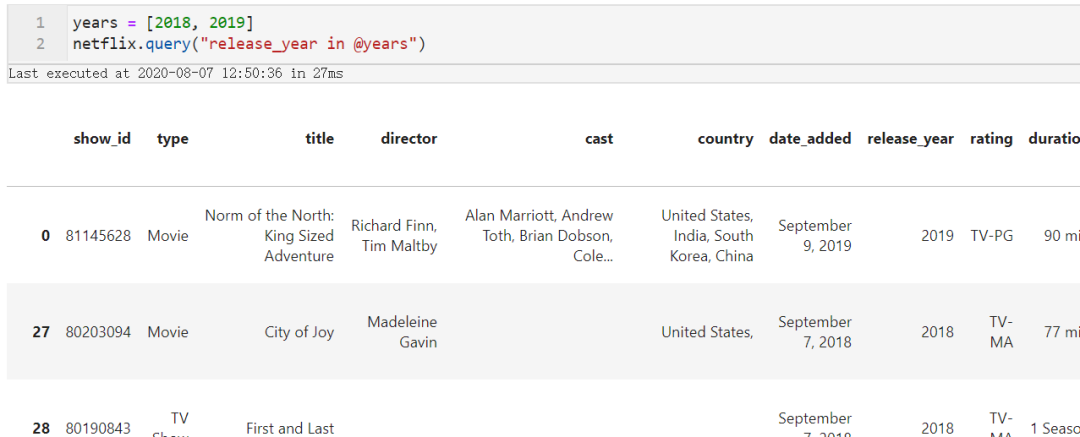The height and width of the screenshot is (437, 1080).
Task: Select show_id 81145628 cell
Action: point(98,236)
